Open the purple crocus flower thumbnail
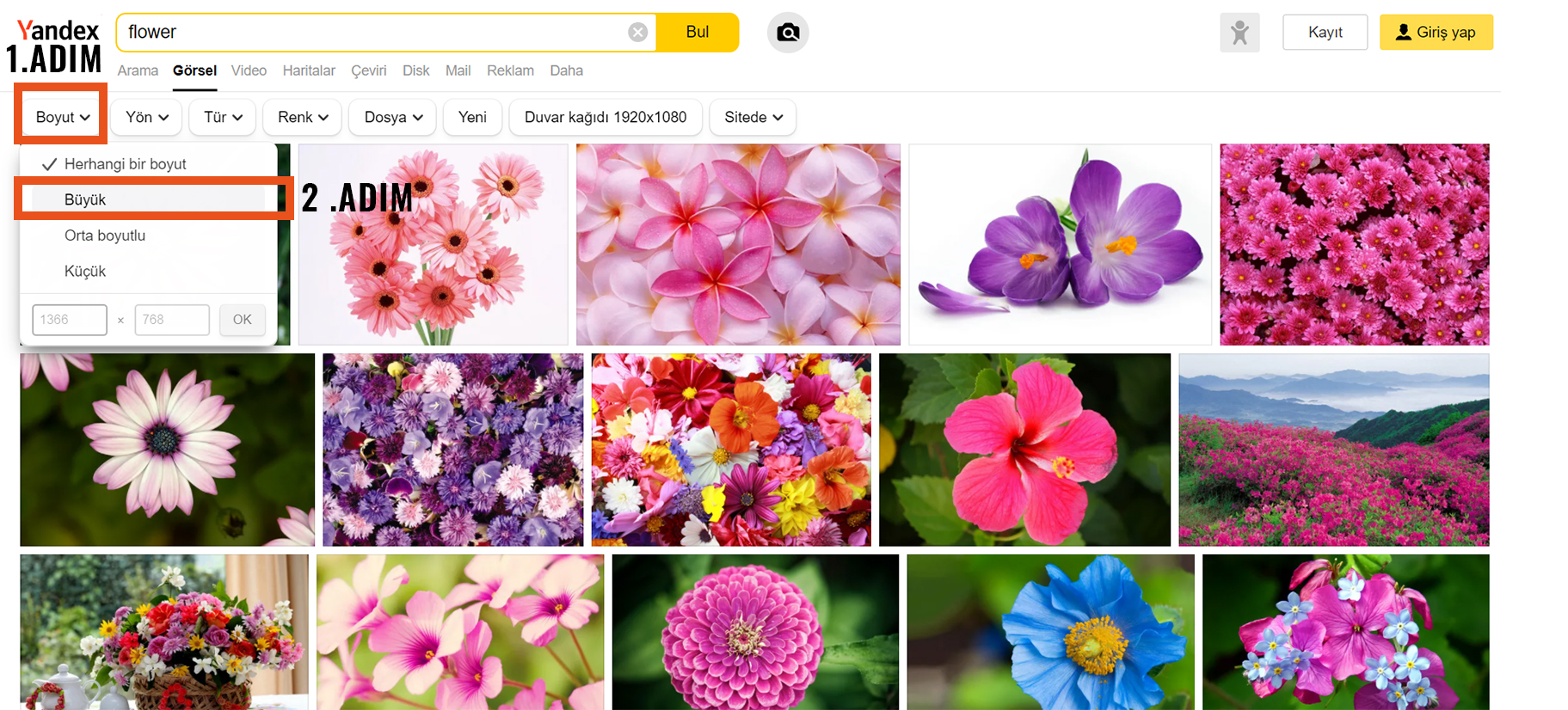Image resolution: width=1568 pixels, height=710 pixels. [x=1060, y=245]
